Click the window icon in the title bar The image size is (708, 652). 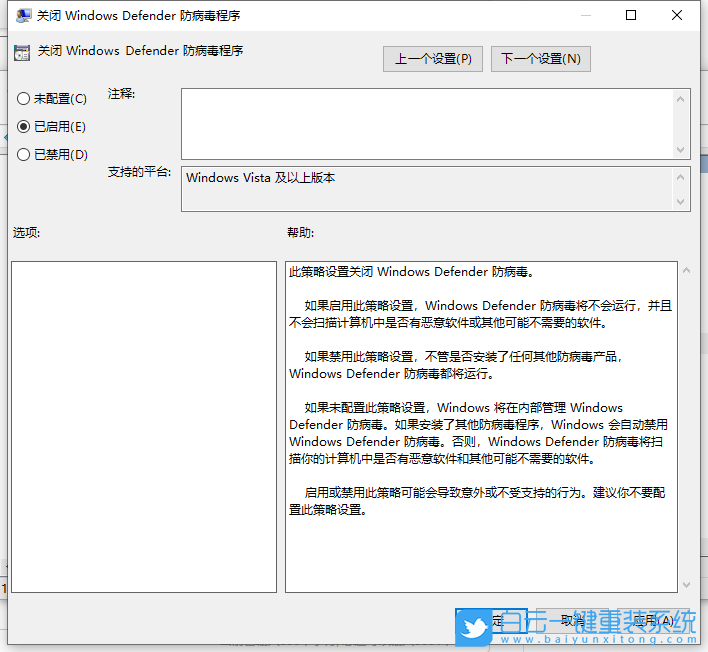click(23, 16)
